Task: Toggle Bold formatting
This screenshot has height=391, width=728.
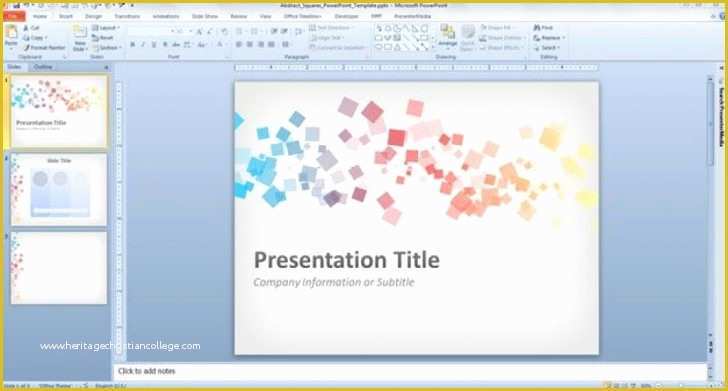Action: click(x=133, y=45)
